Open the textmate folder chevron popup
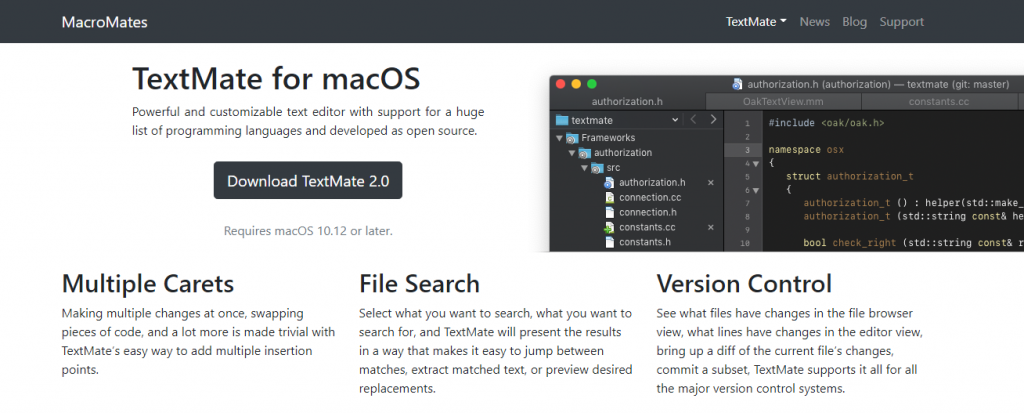The width and height of the screenshot is (1024, 413). coord(675,120)
